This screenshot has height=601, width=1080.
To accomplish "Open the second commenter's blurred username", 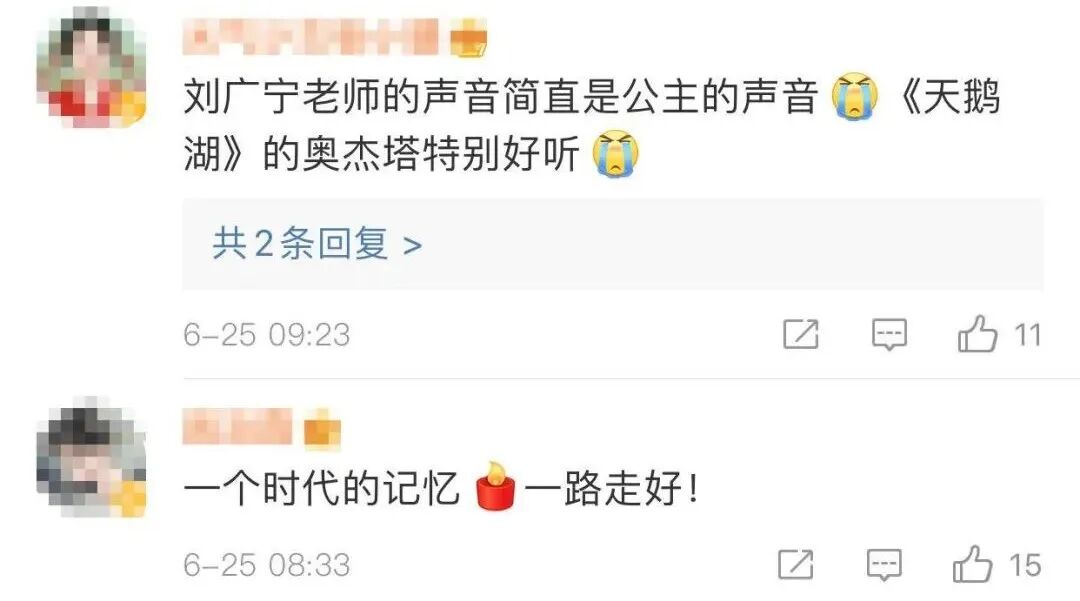I will pos(238,426).
